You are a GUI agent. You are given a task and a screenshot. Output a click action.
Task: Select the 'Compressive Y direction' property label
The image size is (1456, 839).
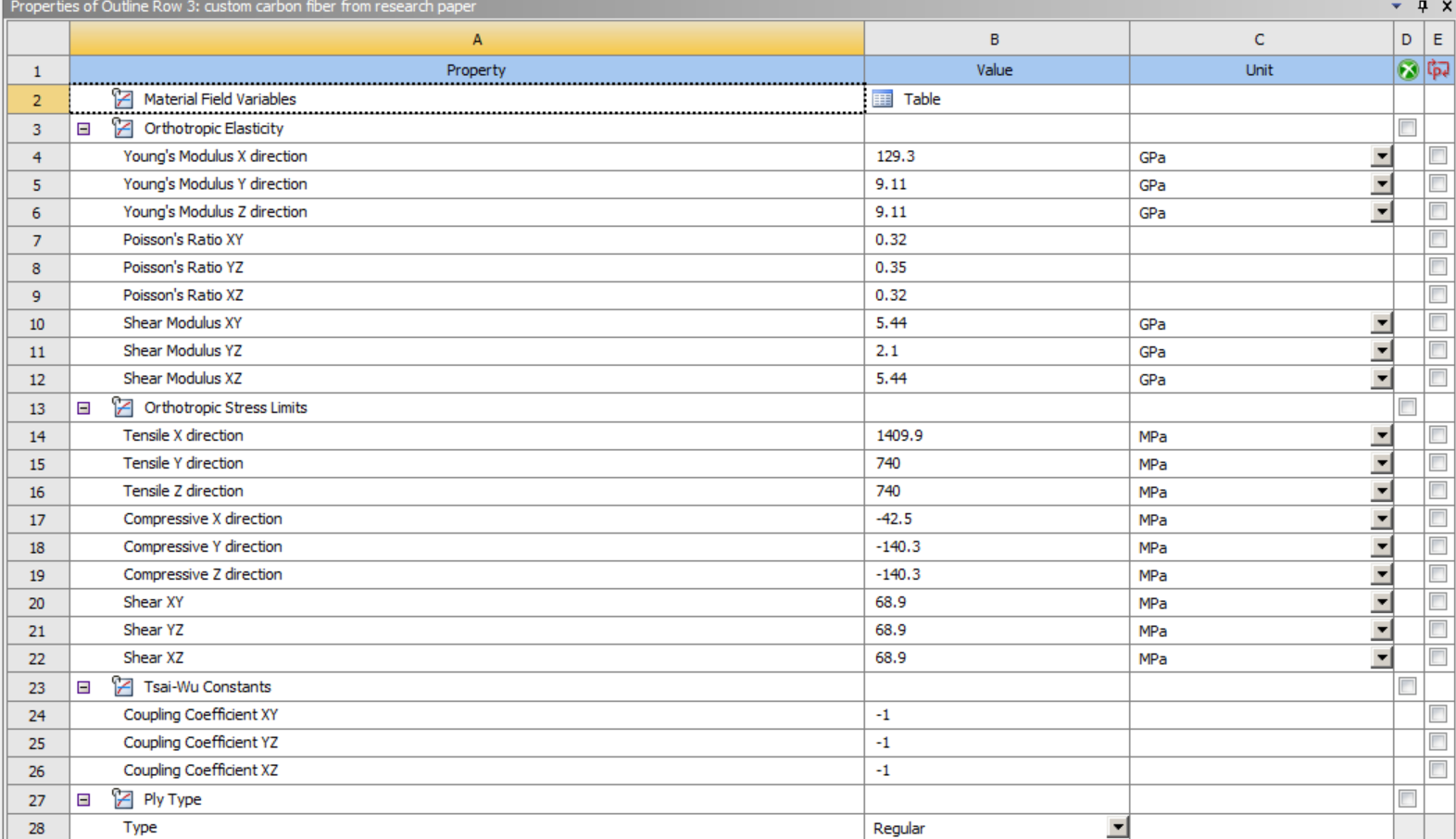(x=203, y=546)
